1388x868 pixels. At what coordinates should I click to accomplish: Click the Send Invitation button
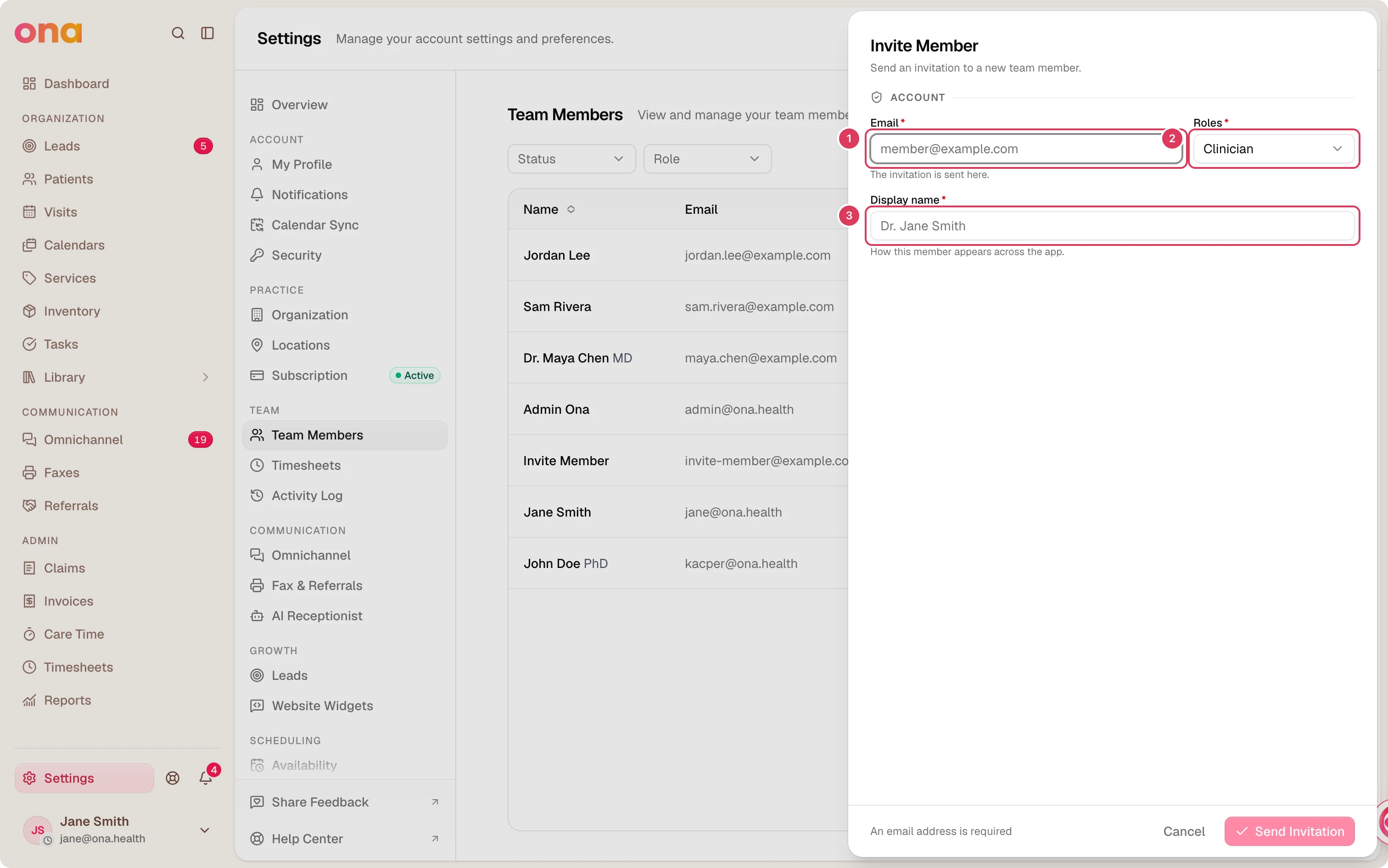click(x=1289, y=831)
